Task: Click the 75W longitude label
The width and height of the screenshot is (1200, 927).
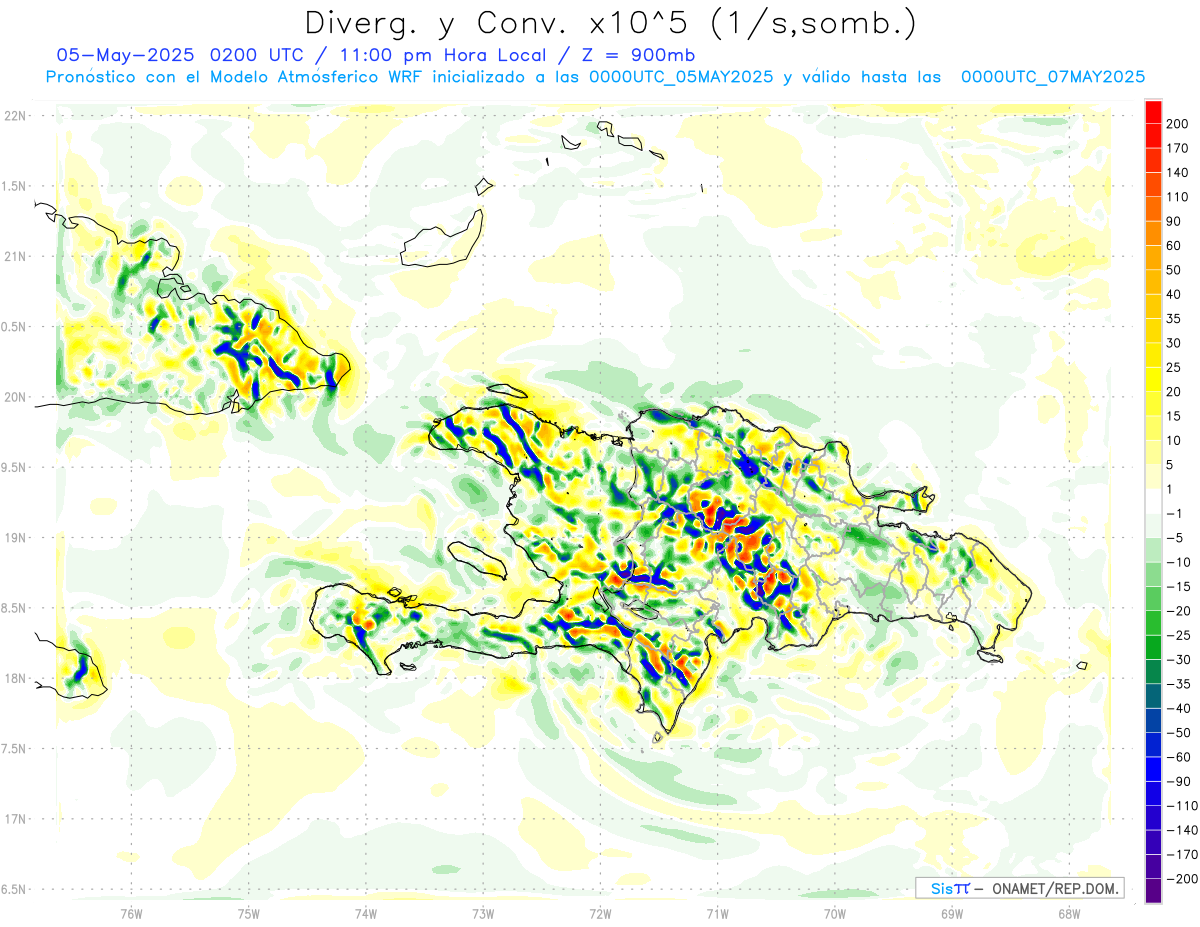Action: [x=249, y=914]
